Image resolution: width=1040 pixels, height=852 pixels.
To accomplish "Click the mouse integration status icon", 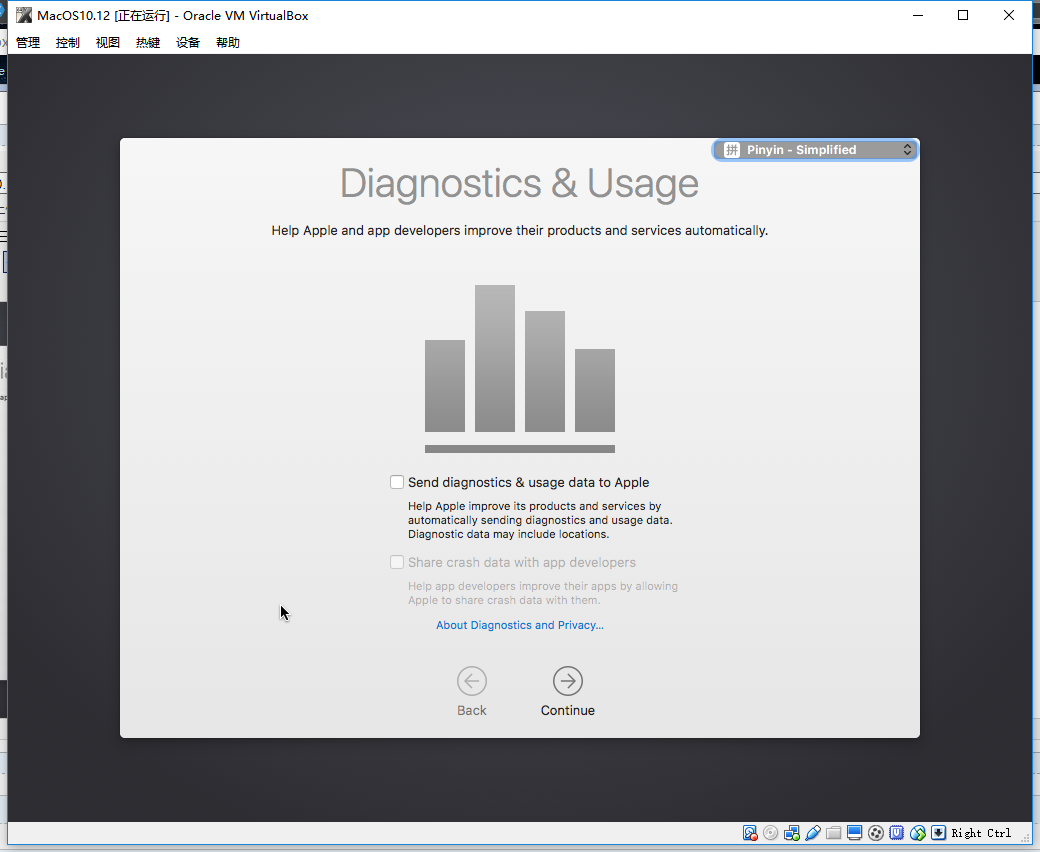I will pyautogui.click(x=918, y=833).
